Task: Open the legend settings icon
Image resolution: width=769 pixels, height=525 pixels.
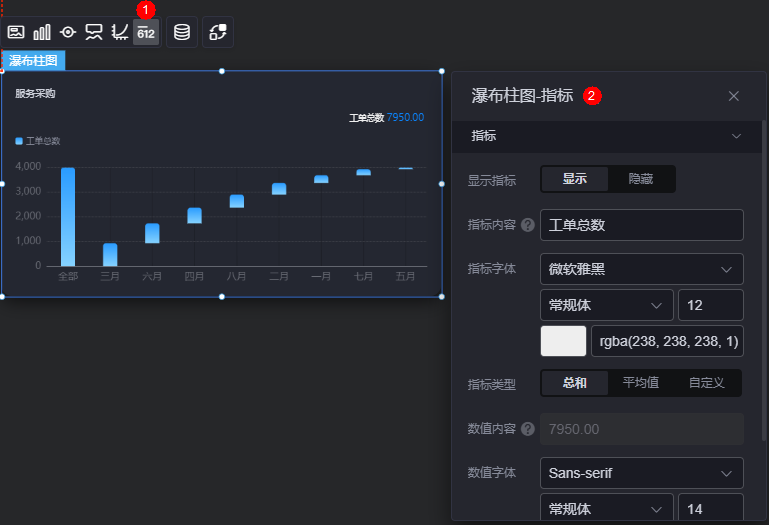Action: [94, 32]
